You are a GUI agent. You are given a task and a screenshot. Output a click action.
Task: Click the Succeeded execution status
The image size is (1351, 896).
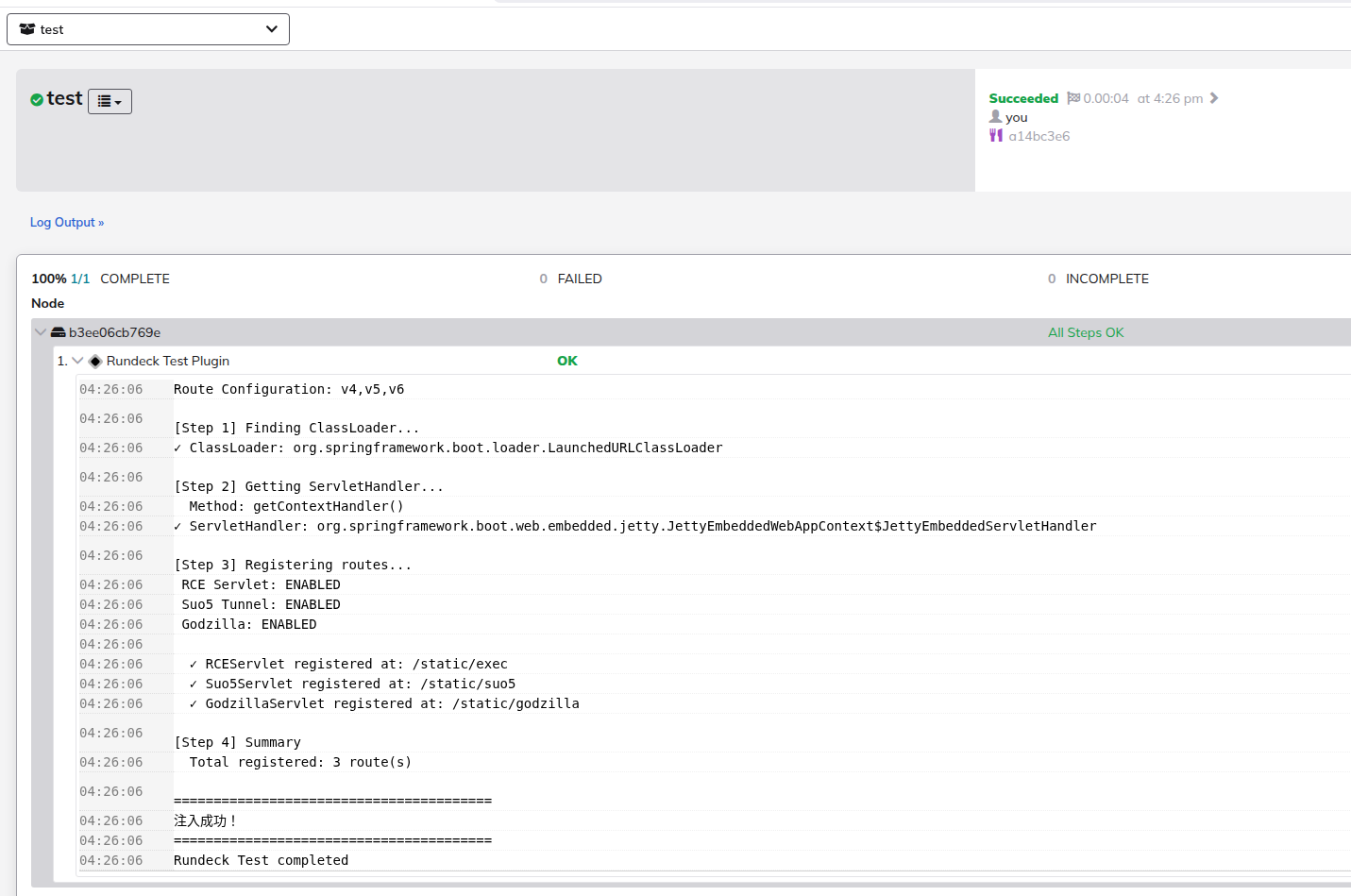[1023, 98]
